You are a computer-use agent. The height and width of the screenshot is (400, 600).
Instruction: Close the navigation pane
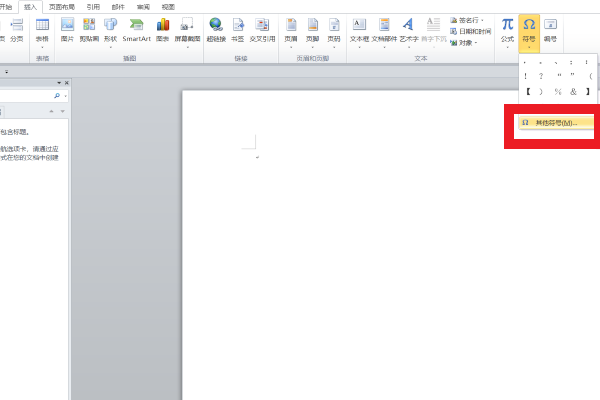click(x=65, y=82)
